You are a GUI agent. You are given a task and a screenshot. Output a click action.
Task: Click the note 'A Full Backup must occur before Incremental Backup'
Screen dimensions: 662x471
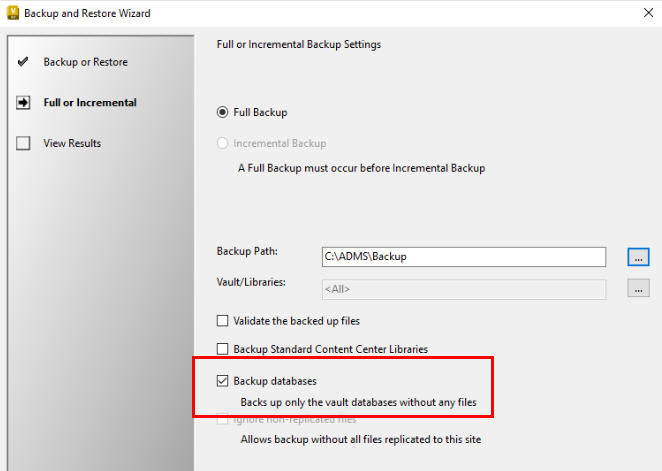tap(361, 168)
